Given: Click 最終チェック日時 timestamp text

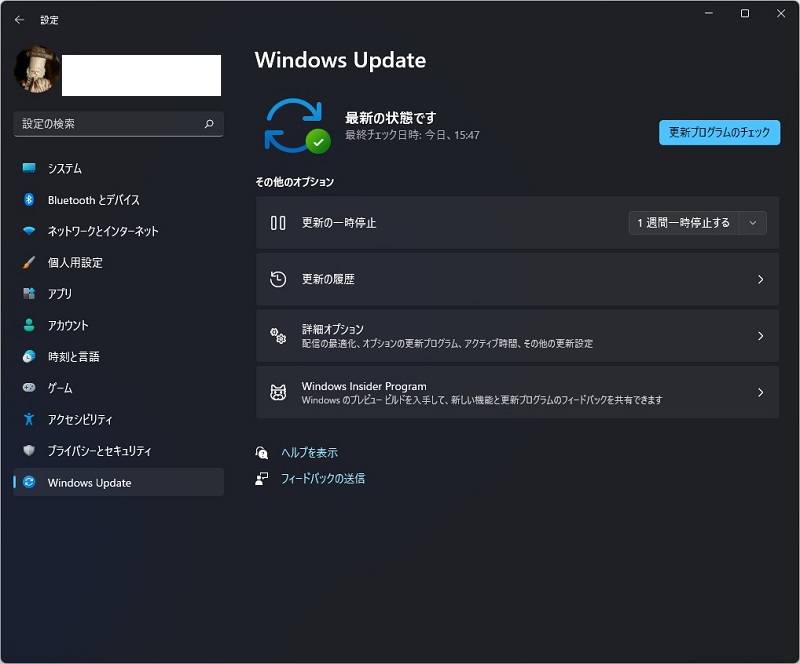Looking at the screenshot, I should point(412,135).
